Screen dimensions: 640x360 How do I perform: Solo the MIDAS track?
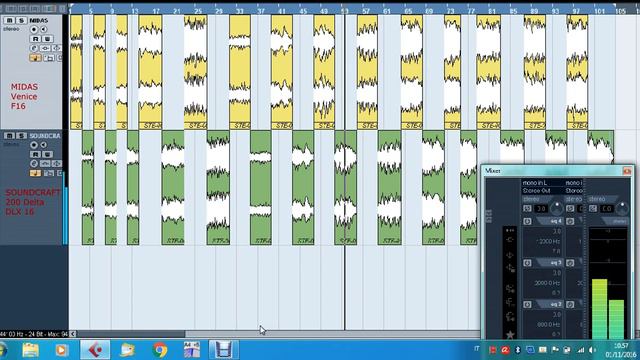(x=21, y=20)
